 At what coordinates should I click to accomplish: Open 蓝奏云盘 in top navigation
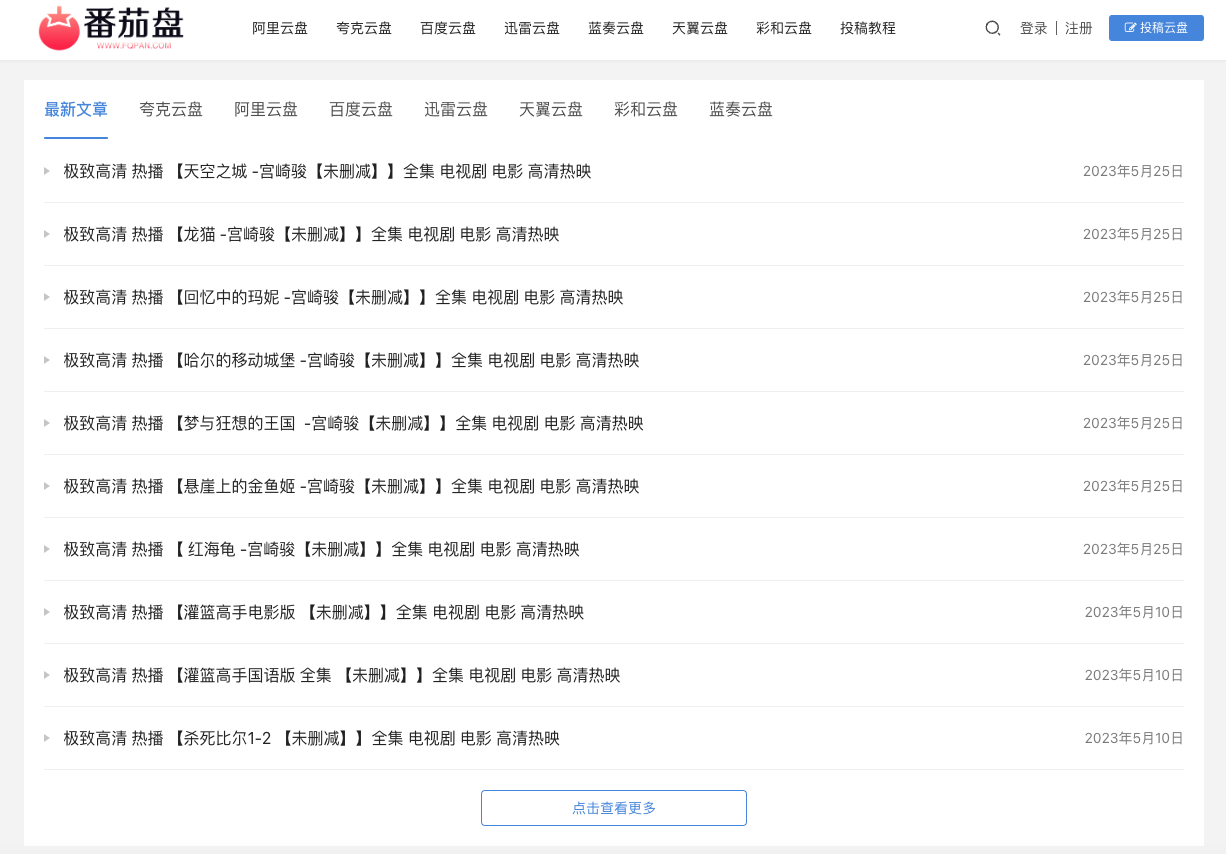(x=616, y=28)
